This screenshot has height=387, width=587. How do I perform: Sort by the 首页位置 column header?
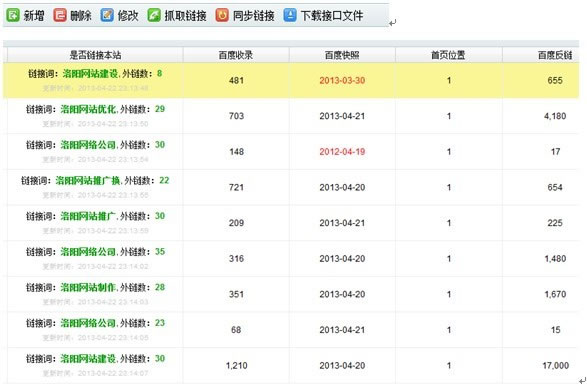448,55
